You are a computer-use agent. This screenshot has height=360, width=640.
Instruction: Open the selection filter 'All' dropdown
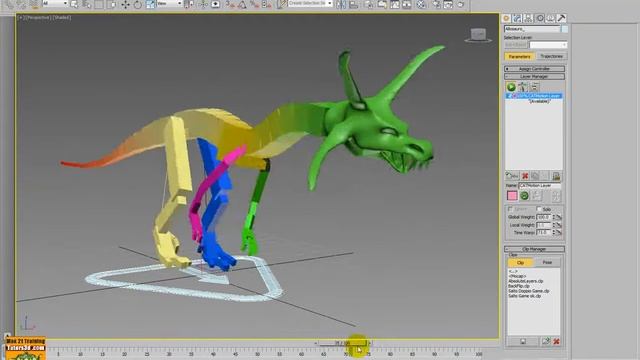point(55,3)
